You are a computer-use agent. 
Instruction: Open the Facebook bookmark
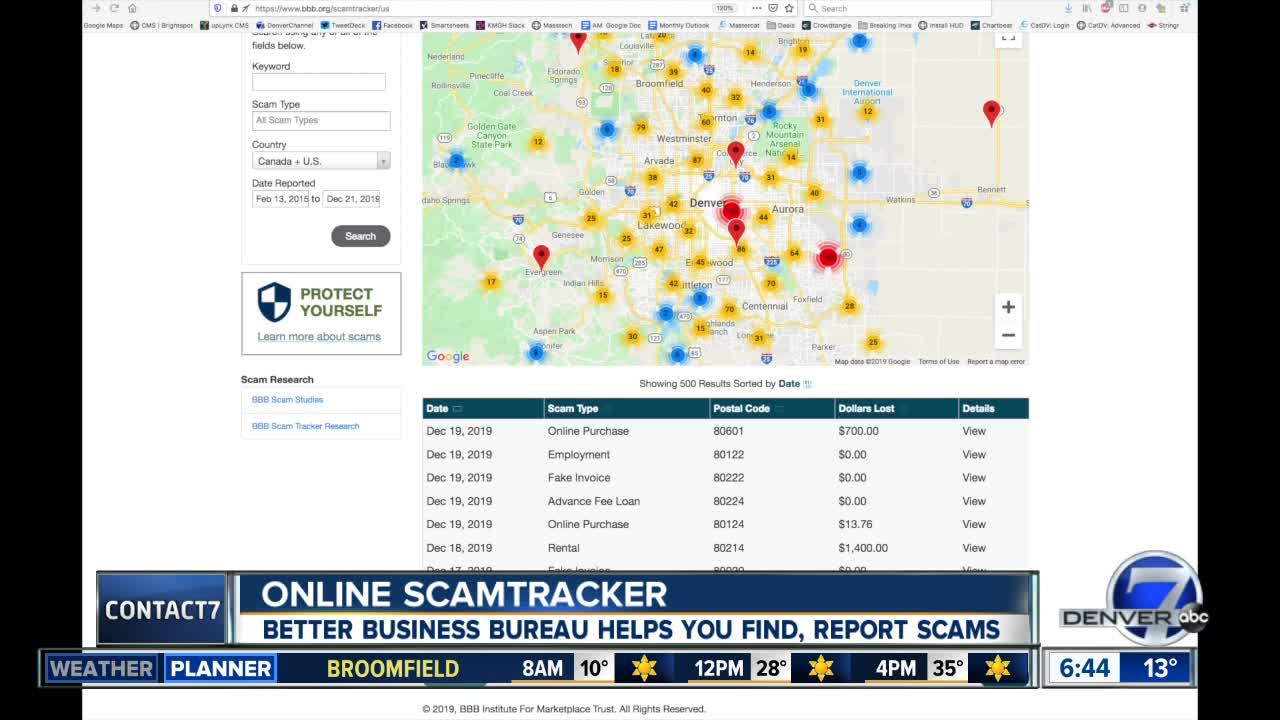[393, 25]
